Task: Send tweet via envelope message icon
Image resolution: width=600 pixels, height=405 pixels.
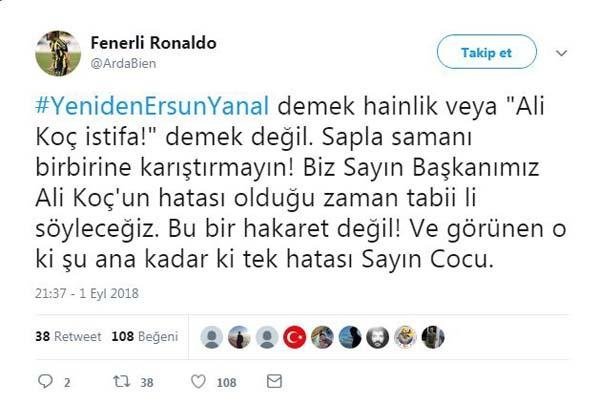Action: click(x=274, y=381)
